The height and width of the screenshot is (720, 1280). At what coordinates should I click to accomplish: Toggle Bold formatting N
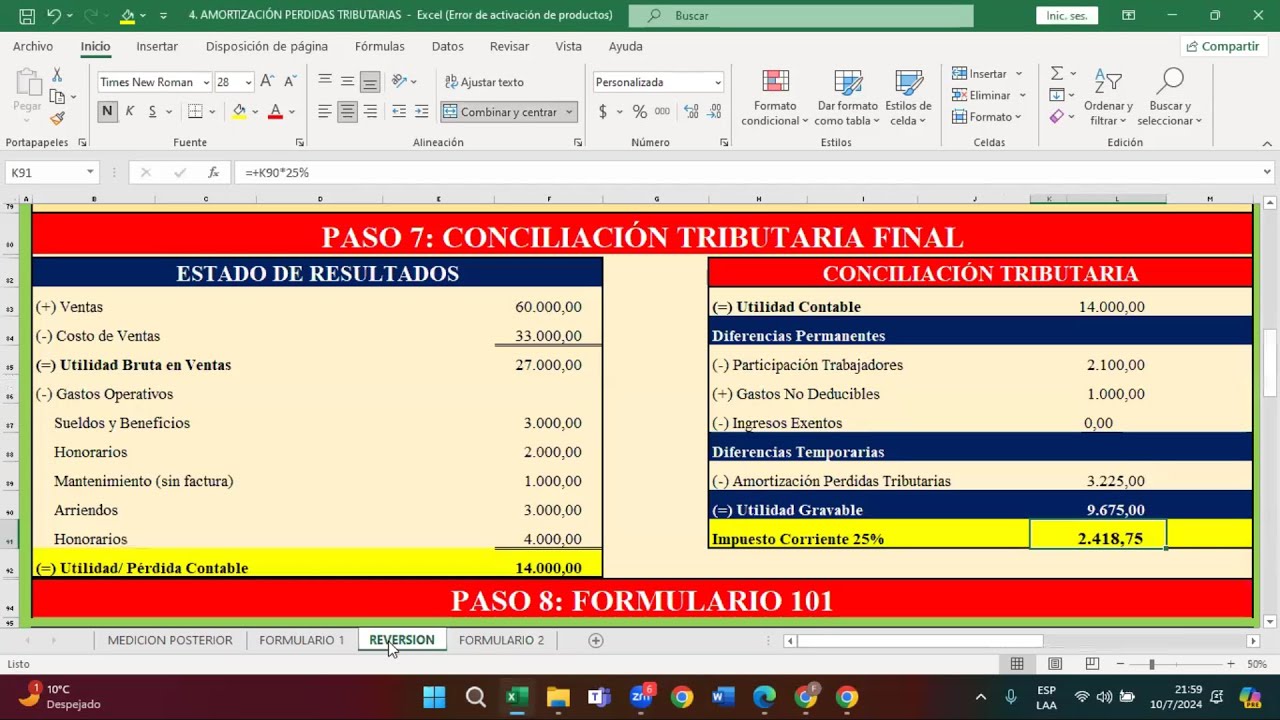(x=107, y=111)
